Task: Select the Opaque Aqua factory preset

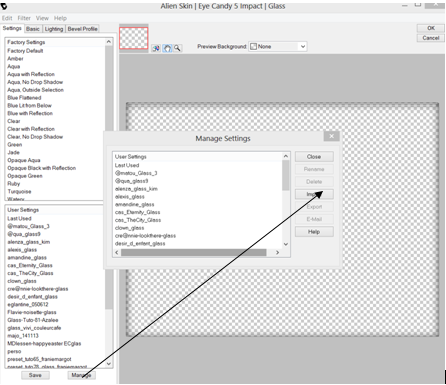Action: (x=24, y=160)
